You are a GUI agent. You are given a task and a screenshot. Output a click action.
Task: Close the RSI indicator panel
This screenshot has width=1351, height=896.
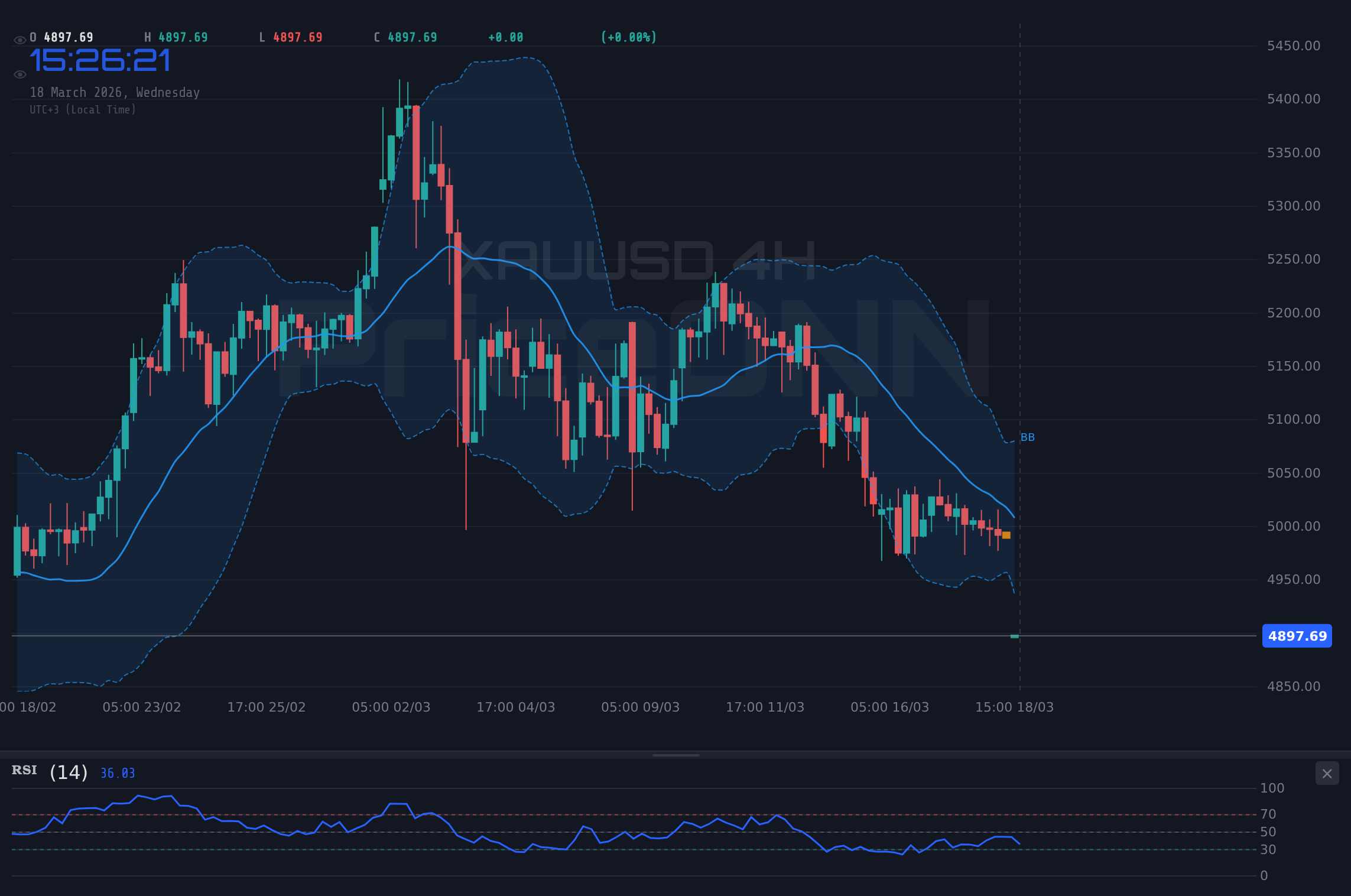[x=1327, y=773]
